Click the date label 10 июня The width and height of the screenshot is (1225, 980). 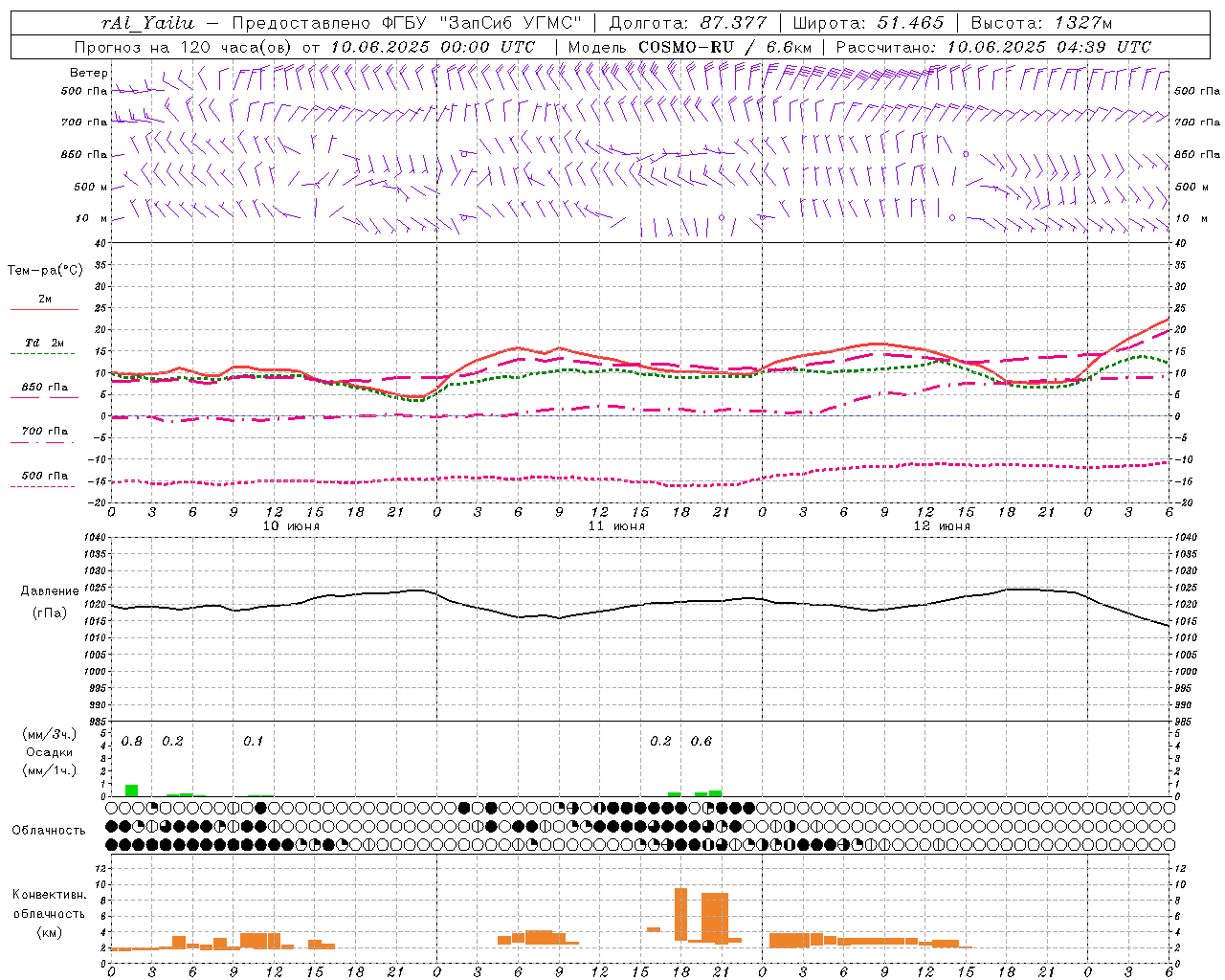click(292, 526)
